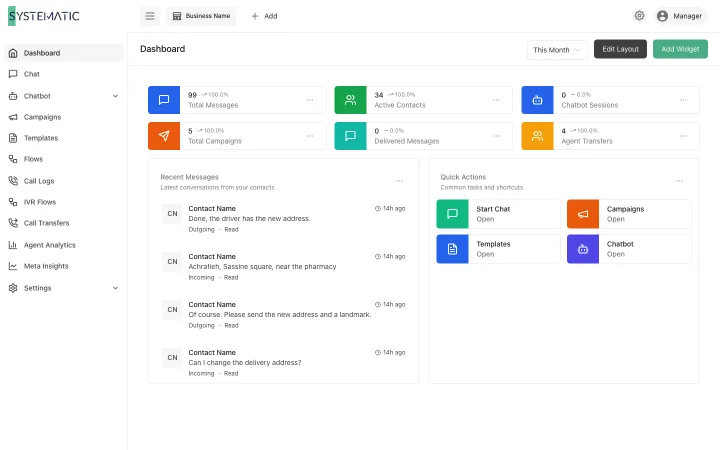Expand the sidebar Settings chevron
This screenshot has height=450, width=720.
115,288
